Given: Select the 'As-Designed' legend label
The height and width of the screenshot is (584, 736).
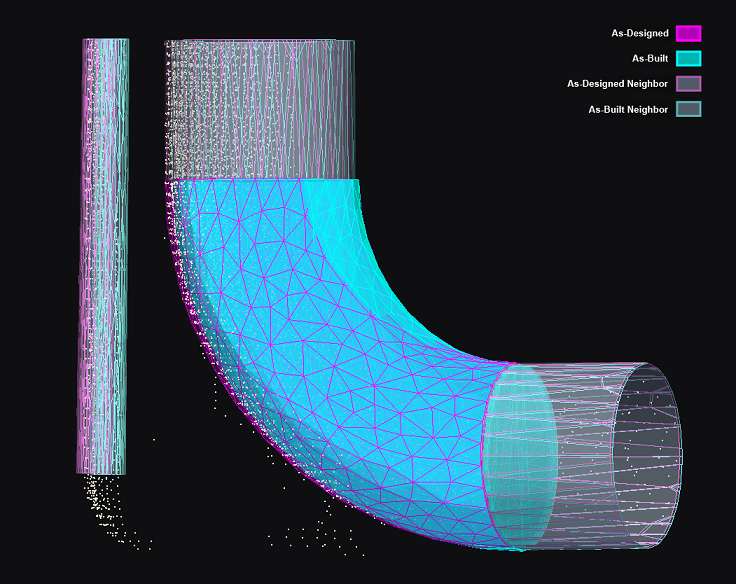Looking at the screenshot, I should (640, 33).
